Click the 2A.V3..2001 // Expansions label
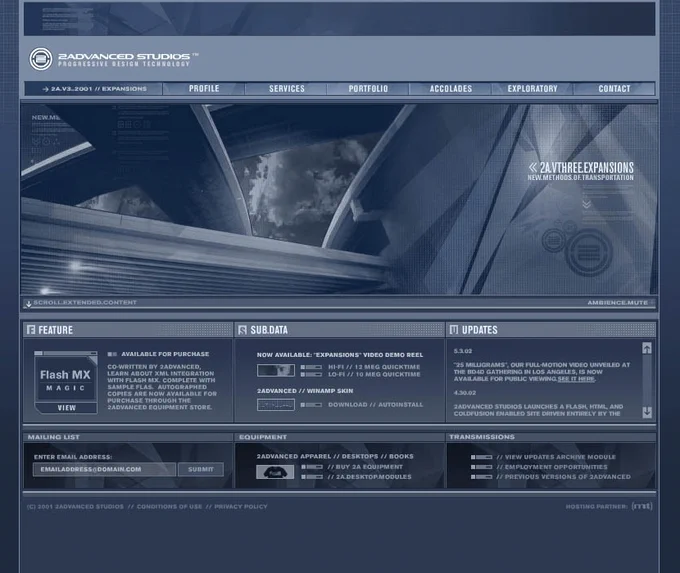The width and height of the screenshot is (680, 573). 95,89
